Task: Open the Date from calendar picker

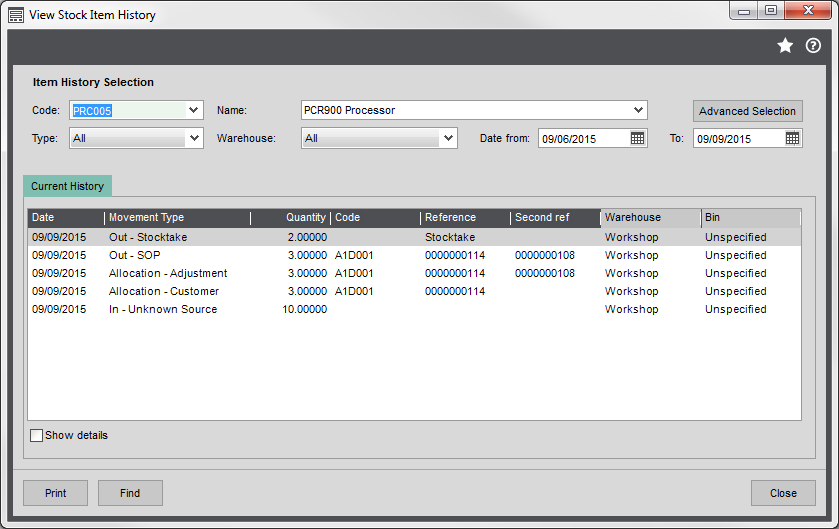Action: 637,139
